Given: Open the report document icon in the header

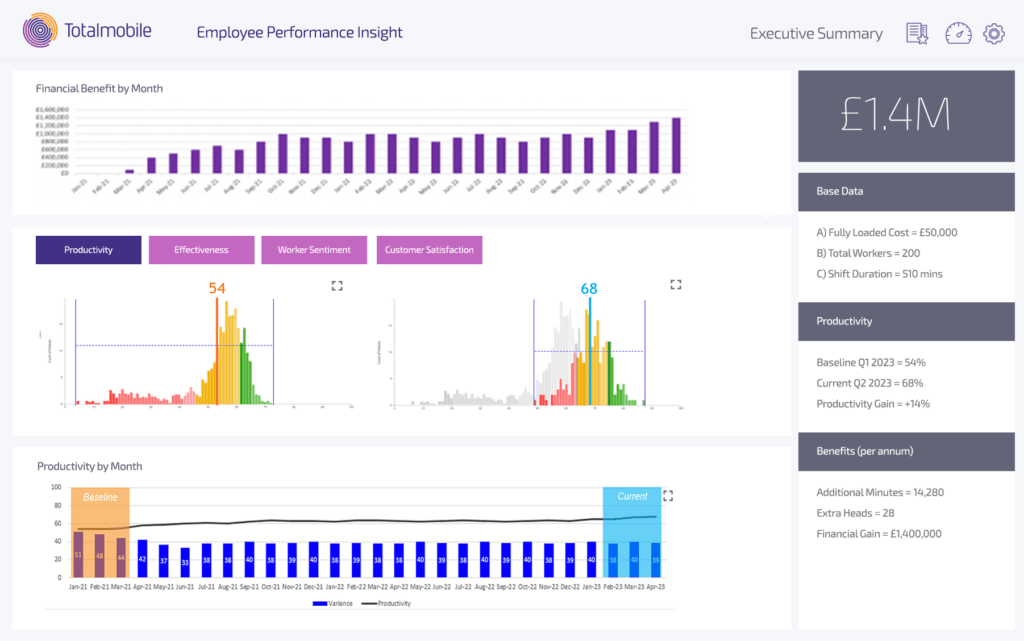Looking at the screenshot, I should tap(916, 33).
